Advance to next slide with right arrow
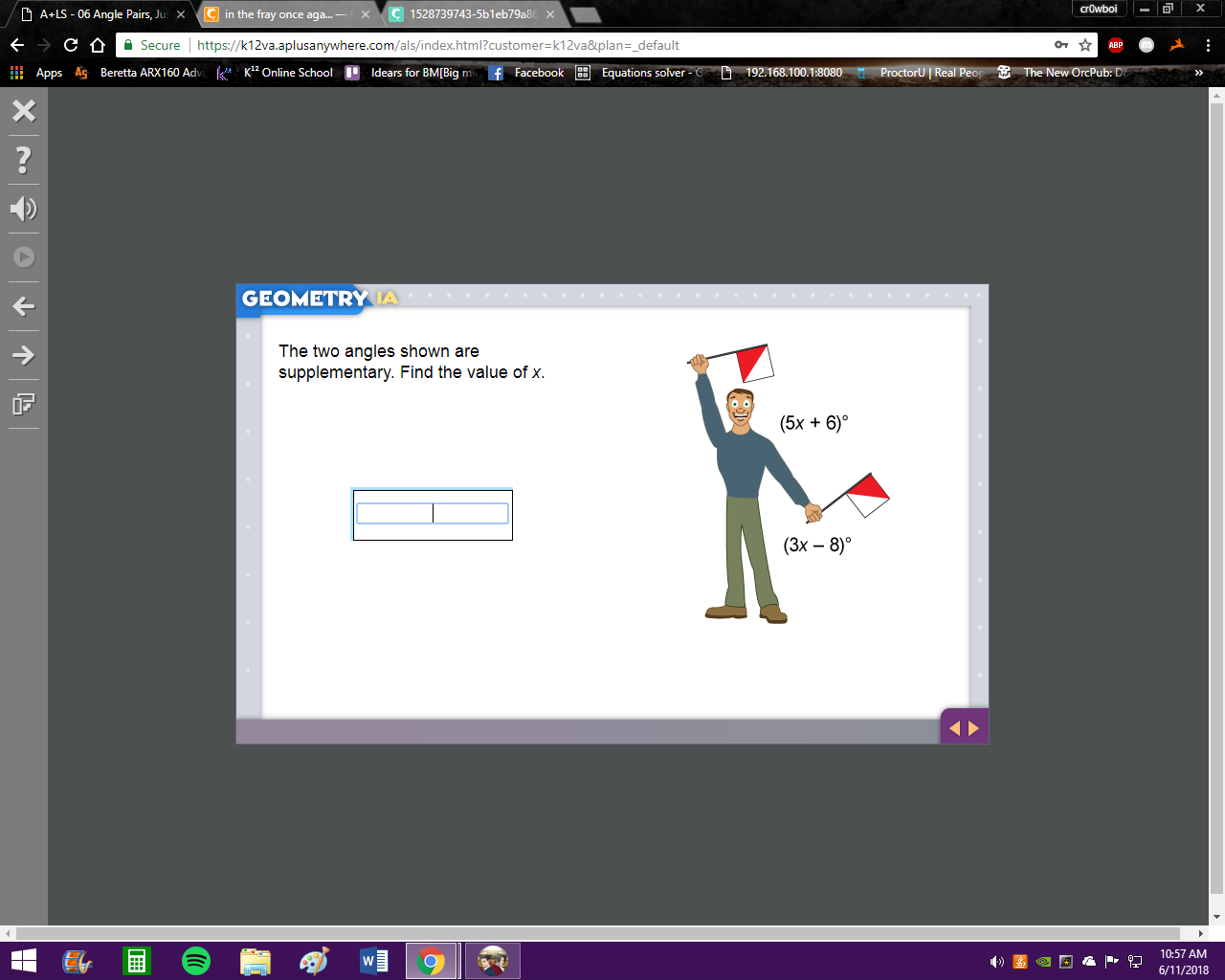This screenshot has width=1225, height=980. pyautogui.click(x=24, y=355)
